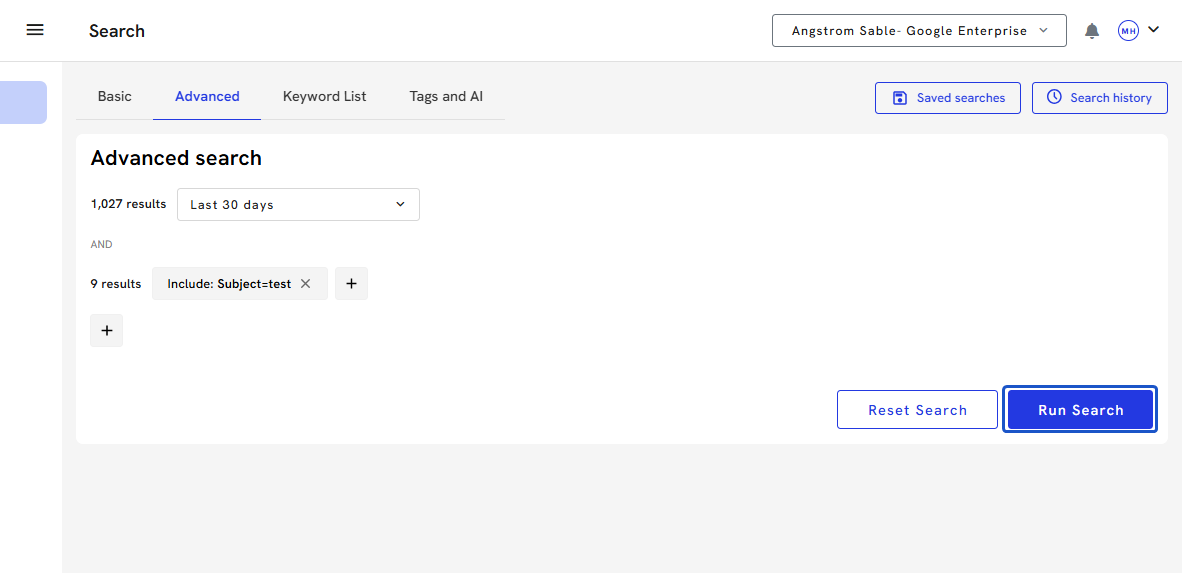Click plus button below the 9 results row

click(x=107, y=330)
